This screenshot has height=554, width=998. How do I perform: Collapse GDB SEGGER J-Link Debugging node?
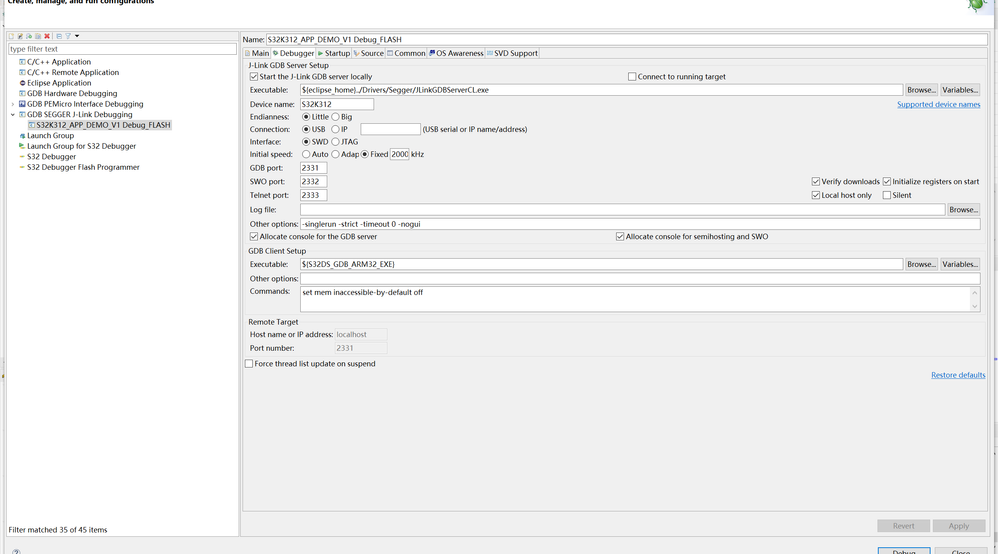tap(13, 115)
